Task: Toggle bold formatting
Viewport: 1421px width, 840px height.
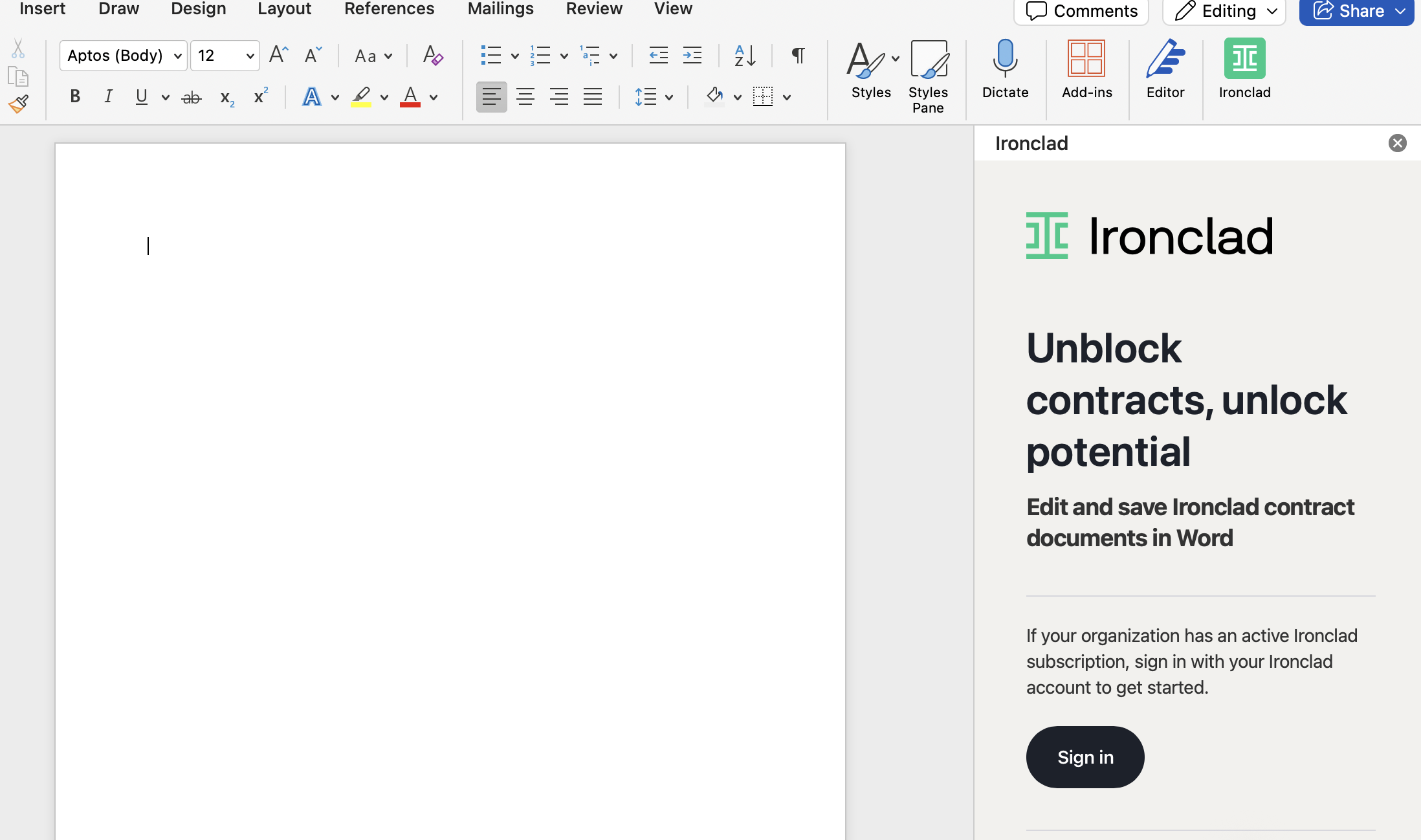Action: pyautogui.click(x=75, y=97)
